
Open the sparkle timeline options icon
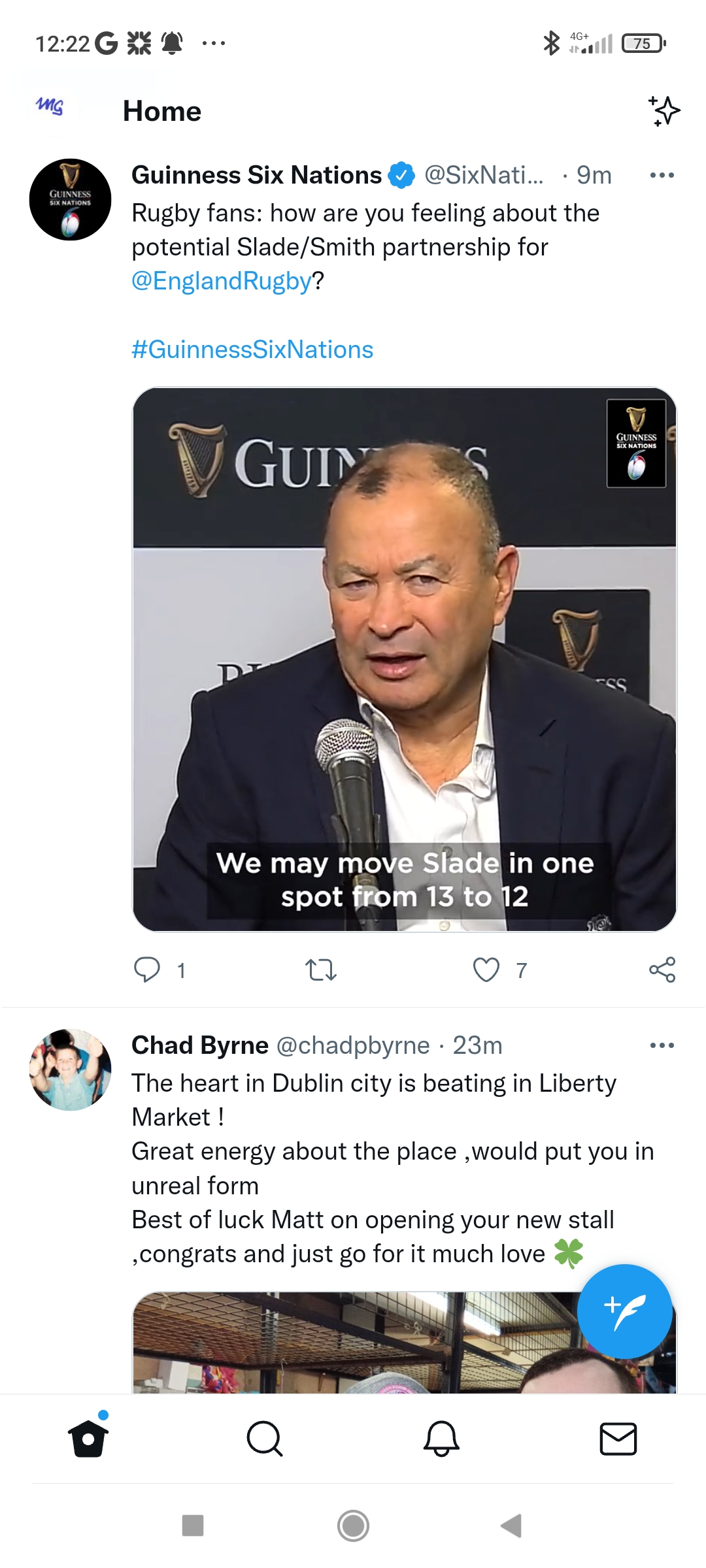pos(664,111)
